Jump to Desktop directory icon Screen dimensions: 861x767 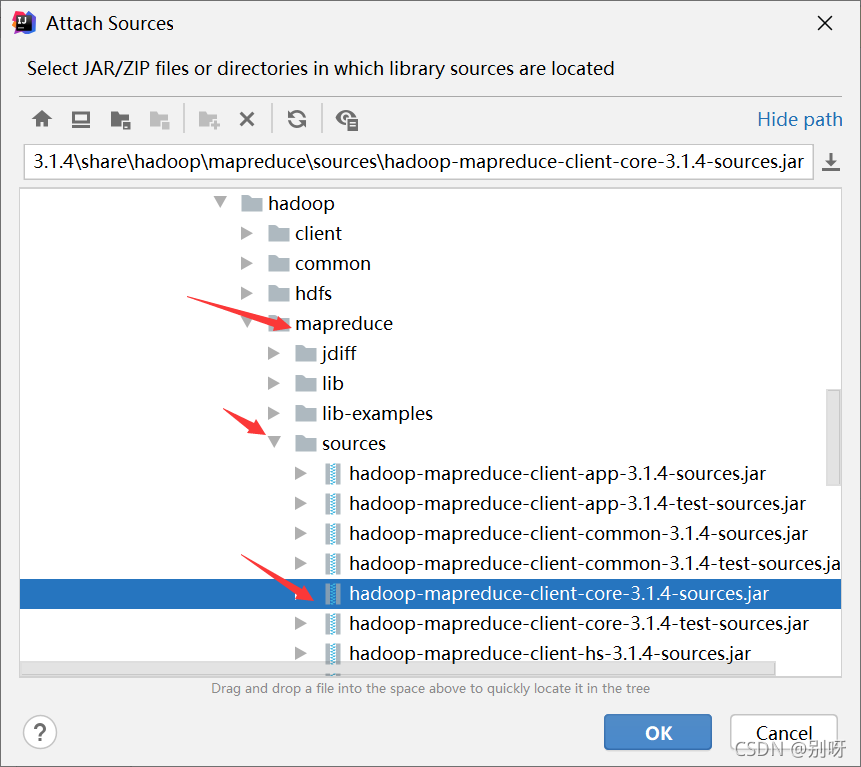pyautogui.click(x=81, y=119)
